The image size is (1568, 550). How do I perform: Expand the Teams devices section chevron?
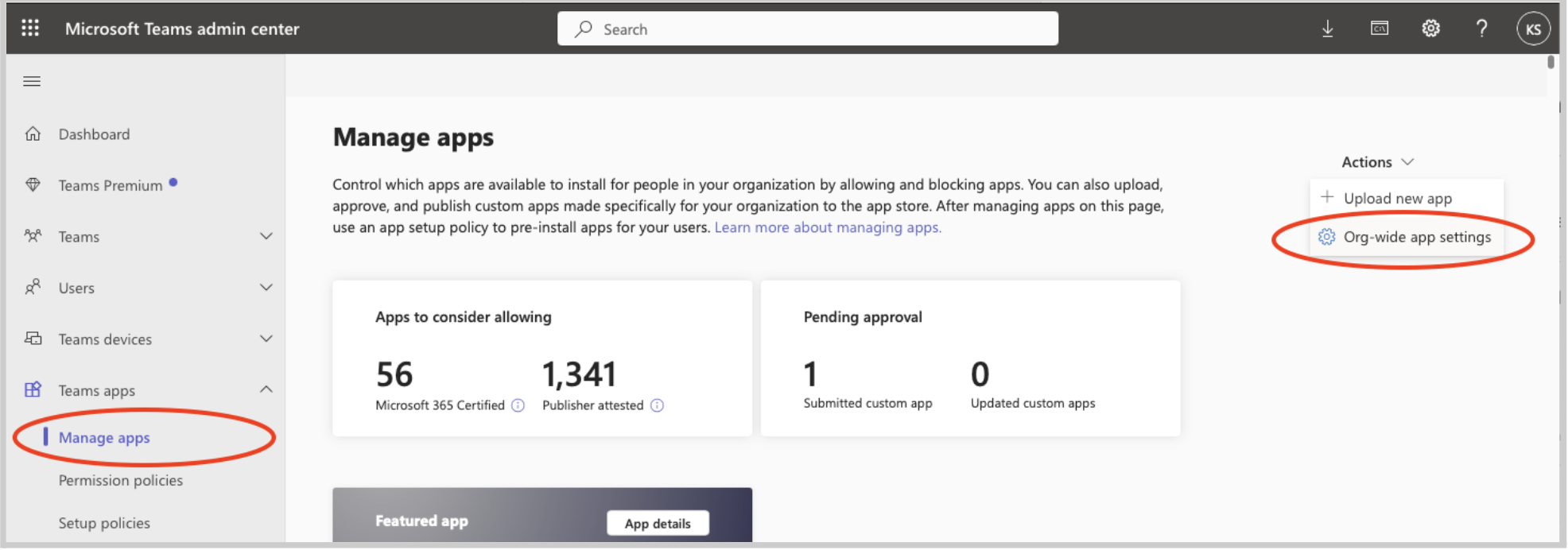tap(266, 339)
